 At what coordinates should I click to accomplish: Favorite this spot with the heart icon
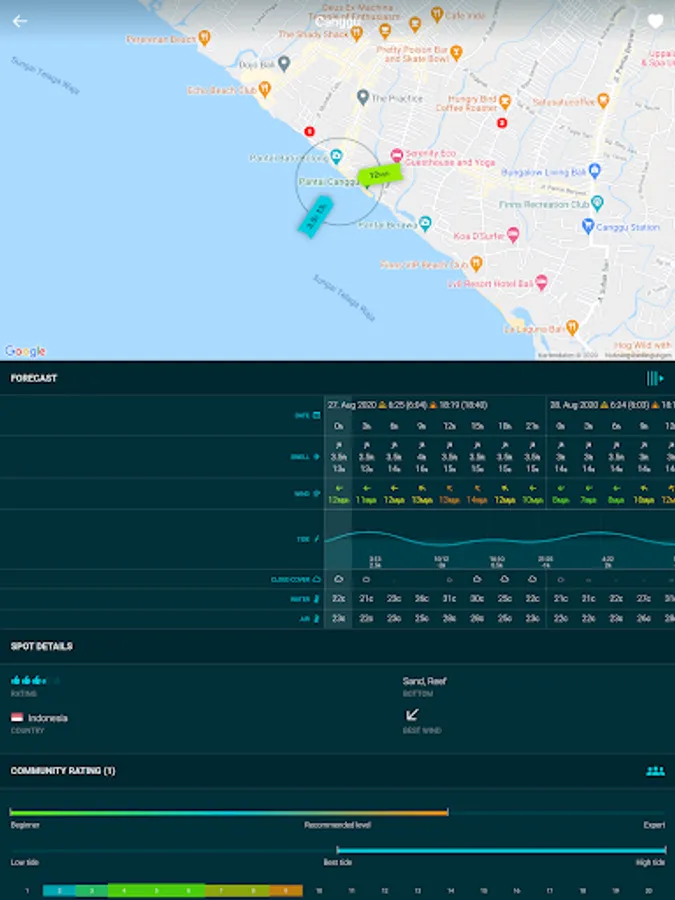coord(655,21)
